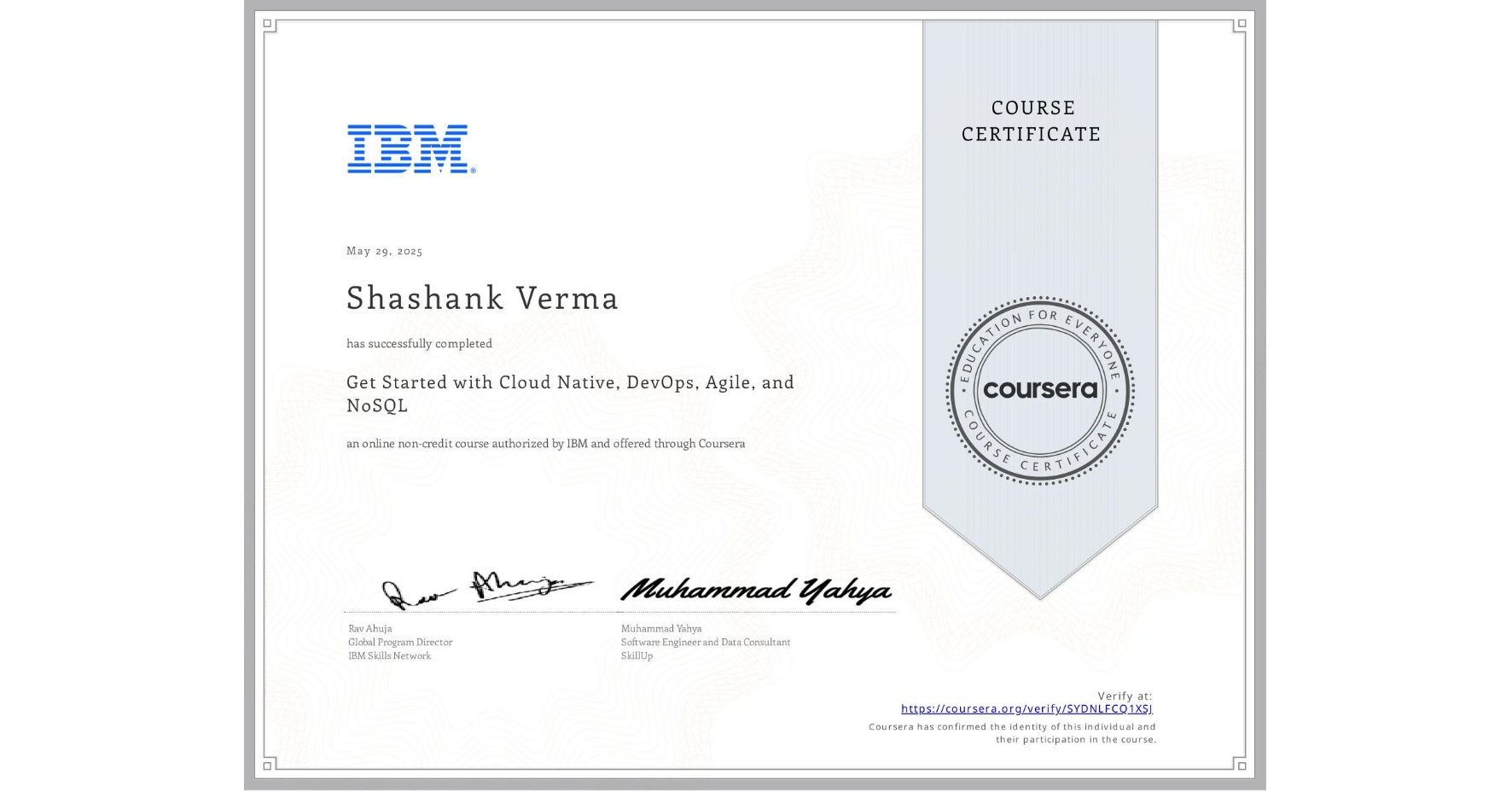Screen dimensions: 1512x792
Task: Click the course title 'Get Started with Cloud Native'
Action: (569, 382)
